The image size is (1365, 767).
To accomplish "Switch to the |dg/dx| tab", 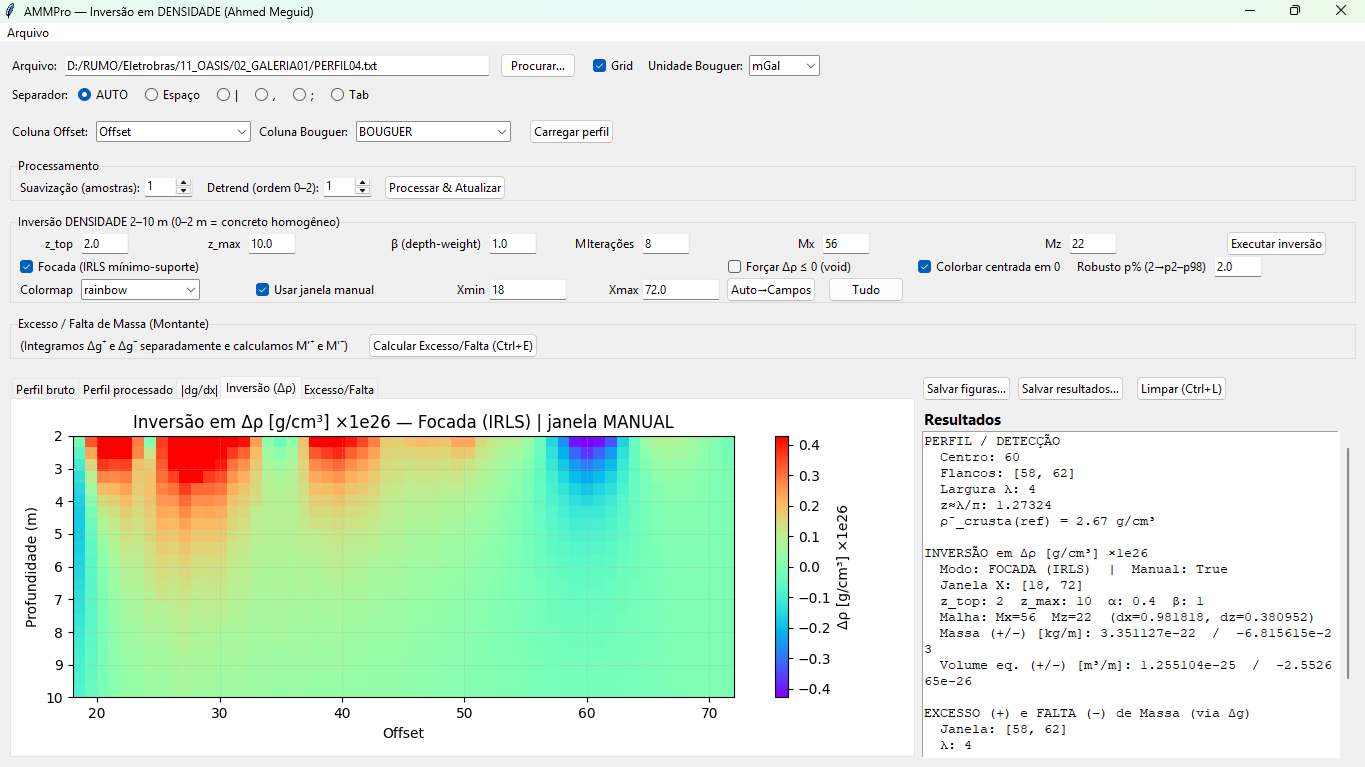I will [x=199, y=390].
